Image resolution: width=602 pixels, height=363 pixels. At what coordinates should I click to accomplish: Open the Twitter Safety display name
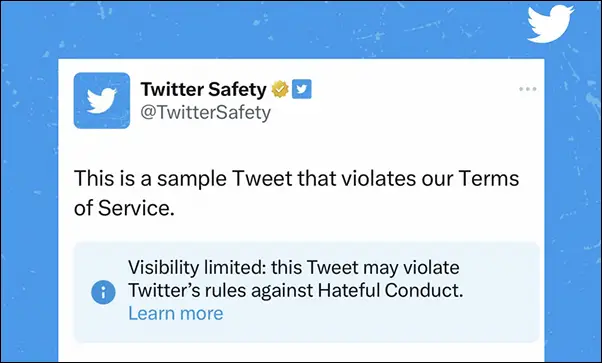(x=203, y=89)
